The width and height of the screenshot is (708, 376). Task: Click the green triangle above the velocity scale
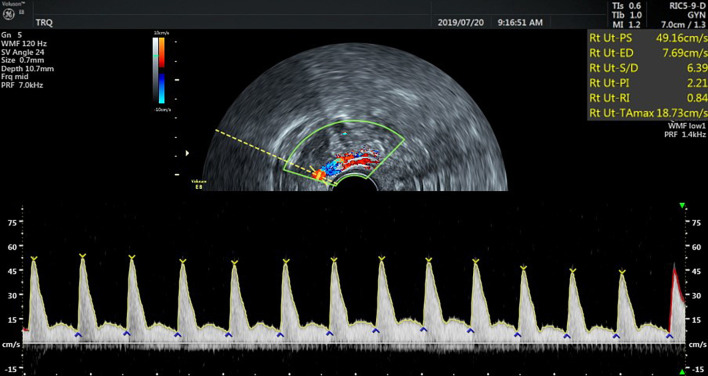click(x=682, y=206)
